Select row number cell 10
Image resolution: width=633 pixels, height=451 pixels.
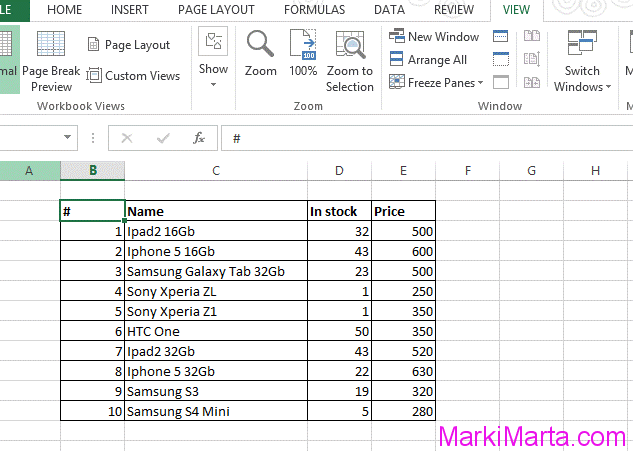(x=92, y=411)
